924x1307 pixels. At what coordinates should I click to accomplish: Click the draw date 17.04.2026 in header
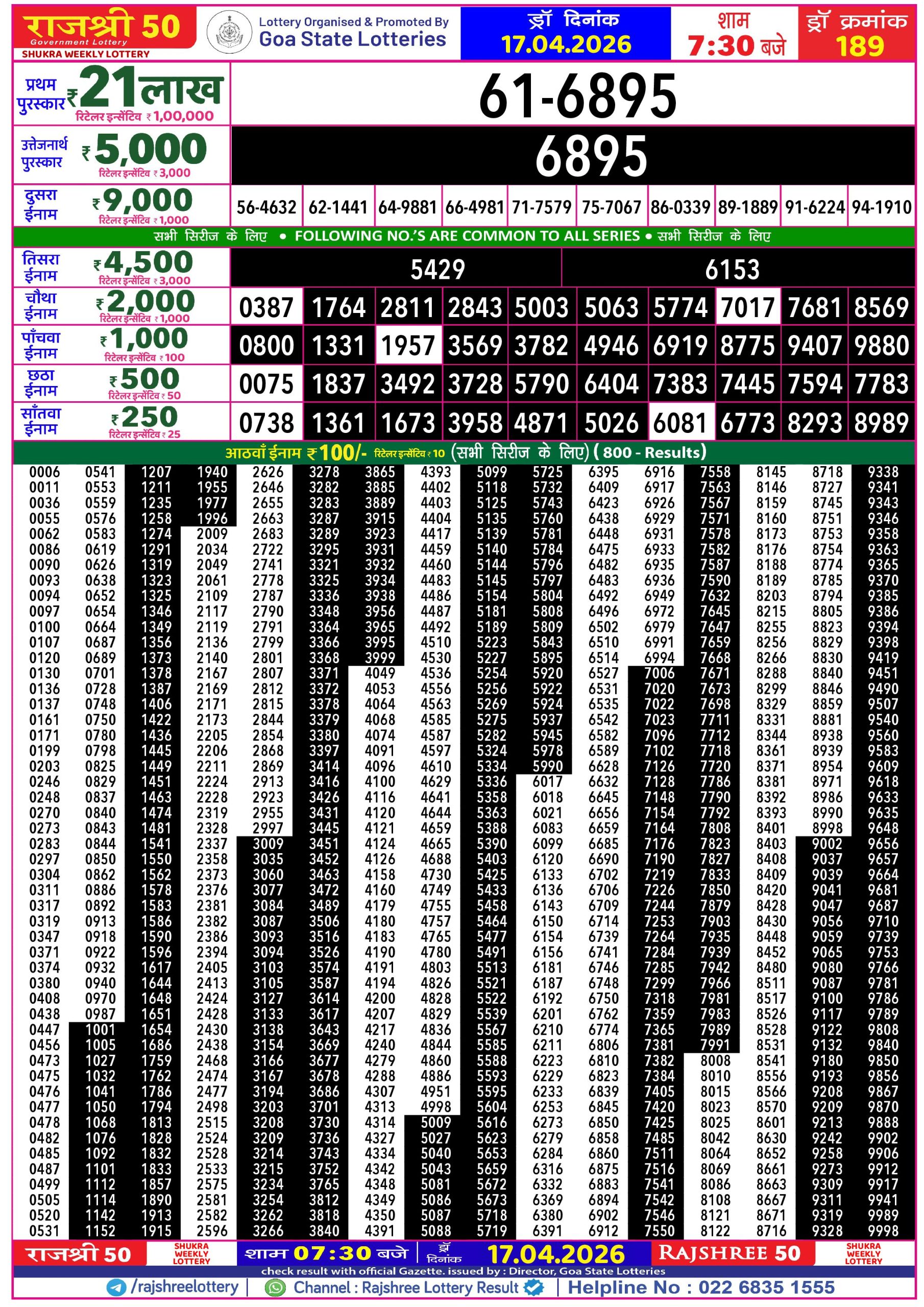tap(566, 44)
